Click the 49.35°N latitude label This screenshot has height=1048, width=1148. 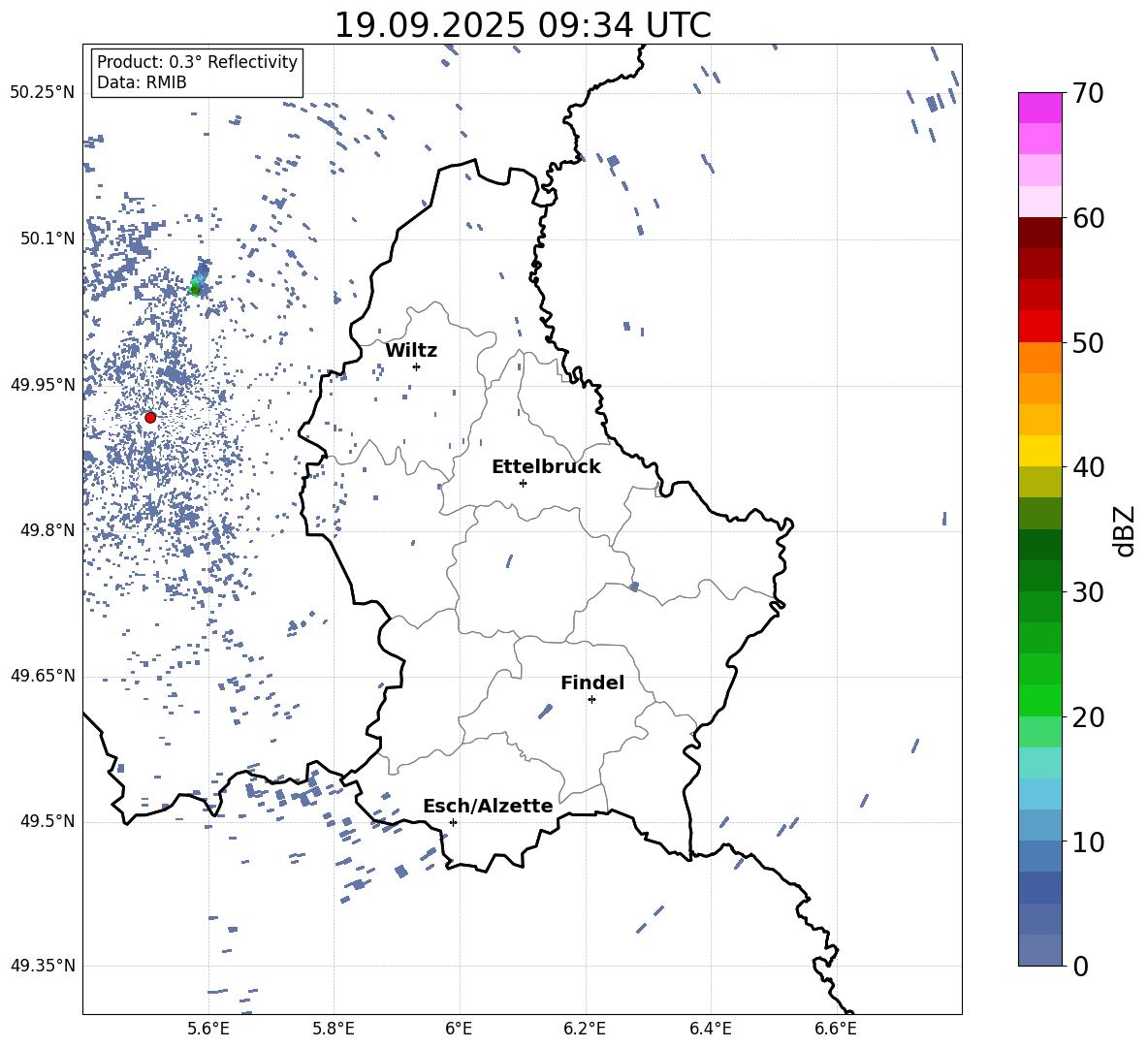coord(43,966)
